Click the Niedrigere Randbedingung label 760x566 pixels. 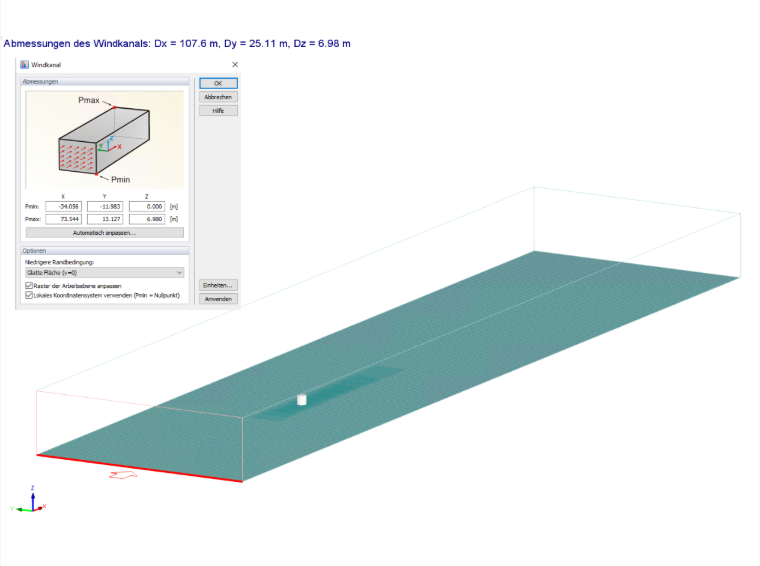click(60, 262)
